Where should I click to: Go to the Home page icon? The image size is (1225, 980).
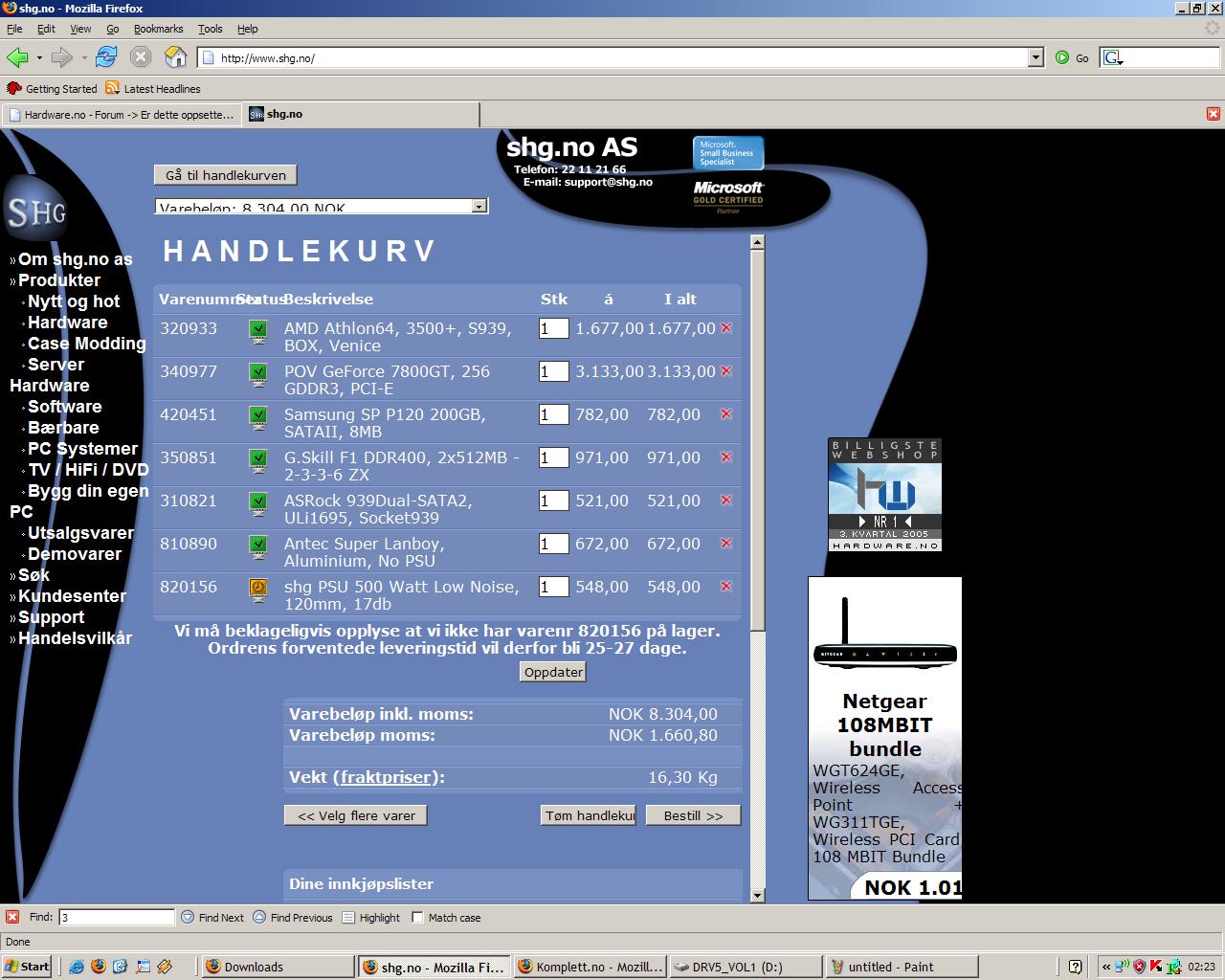point(175,57)
